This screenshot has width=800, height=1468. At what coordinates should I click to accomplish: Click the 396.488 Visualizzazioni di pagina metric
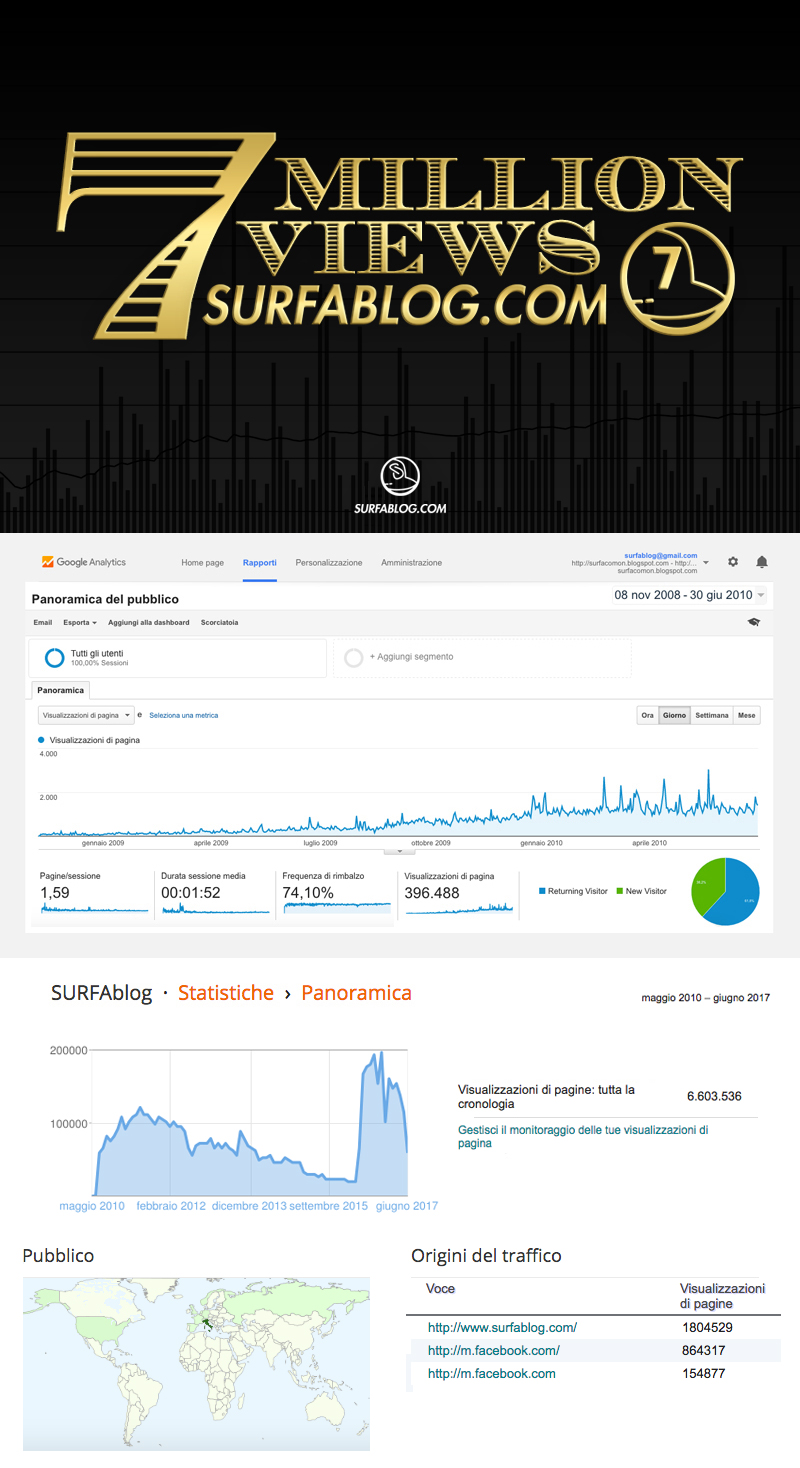pyautogui.click(x=458, y=892)
